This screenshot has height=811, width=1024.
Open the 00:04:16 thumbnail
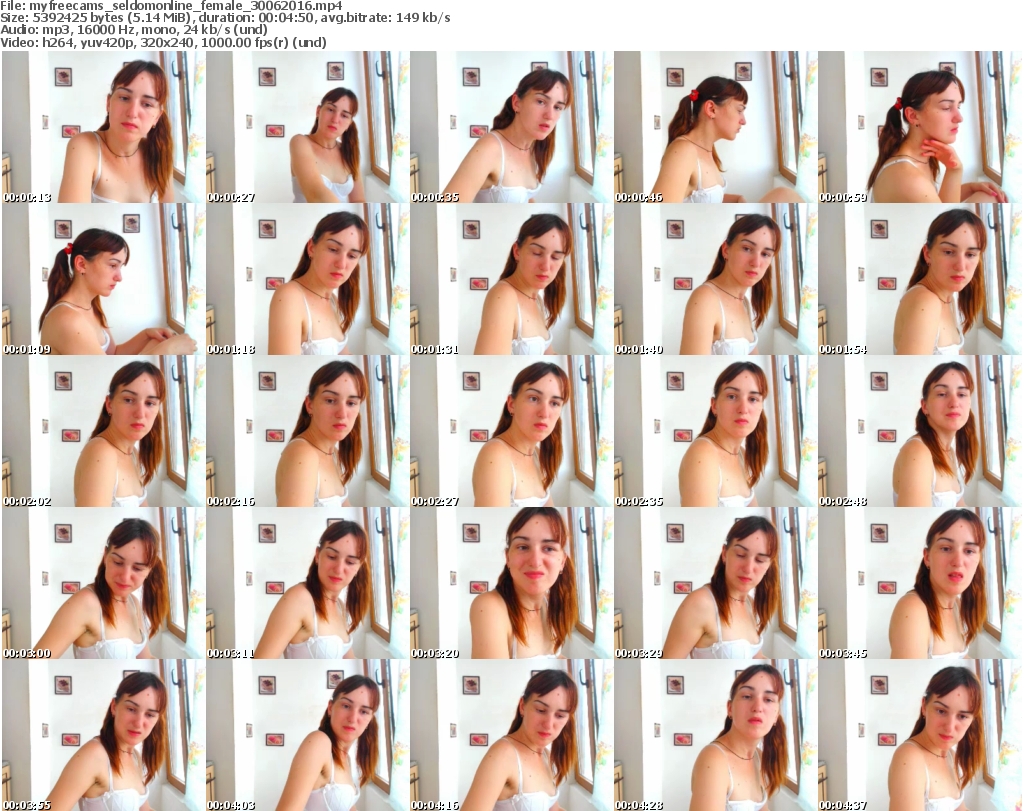[x=511, y=736]
